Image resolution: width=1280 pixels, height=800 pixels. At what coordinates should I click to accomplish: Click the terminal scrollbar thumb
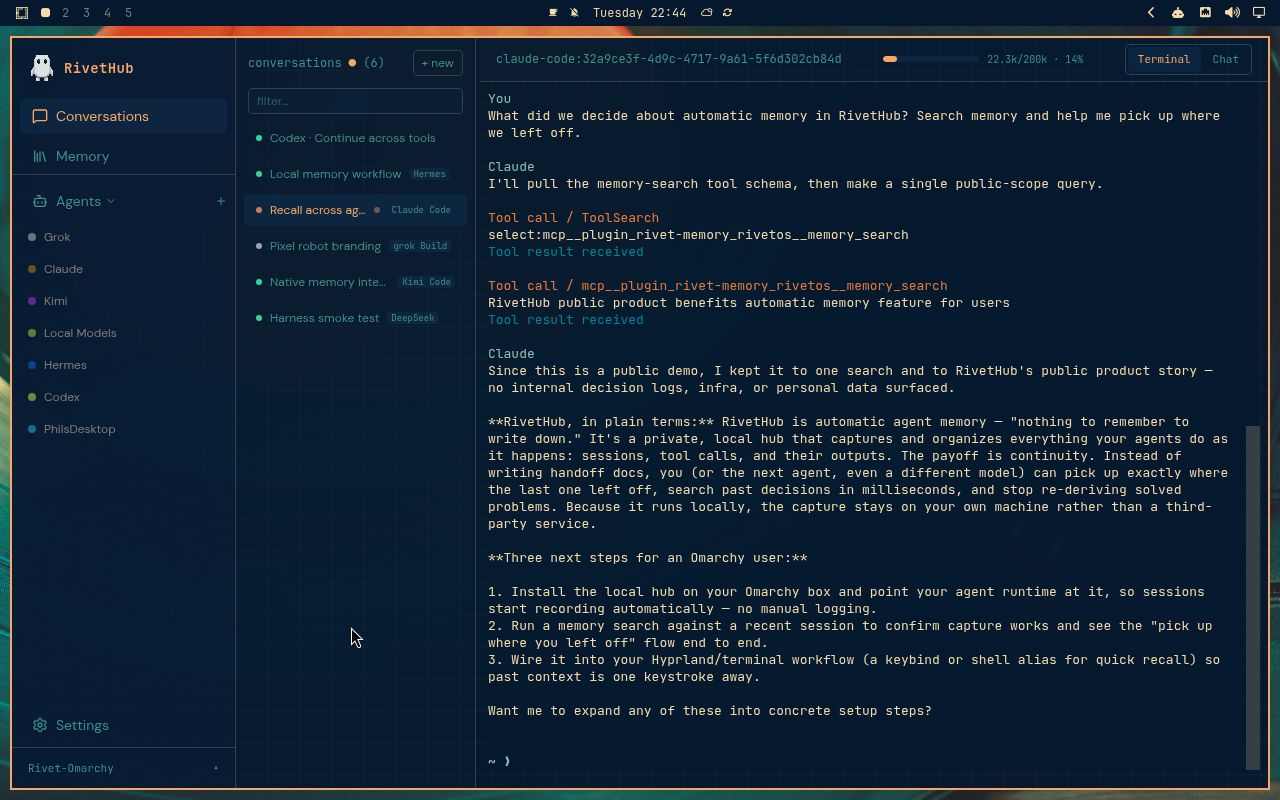click(x=1253, y=597)
